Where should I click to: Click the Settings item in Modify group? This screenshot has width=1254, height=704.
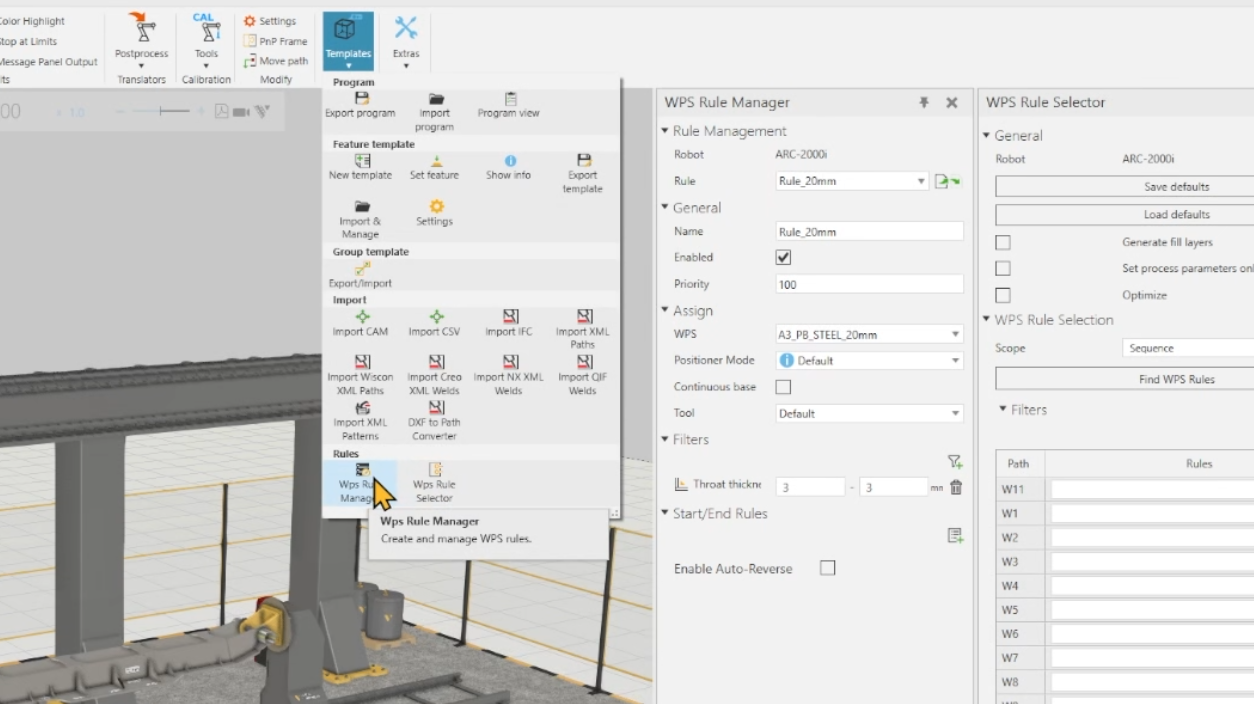pos(270,21)
